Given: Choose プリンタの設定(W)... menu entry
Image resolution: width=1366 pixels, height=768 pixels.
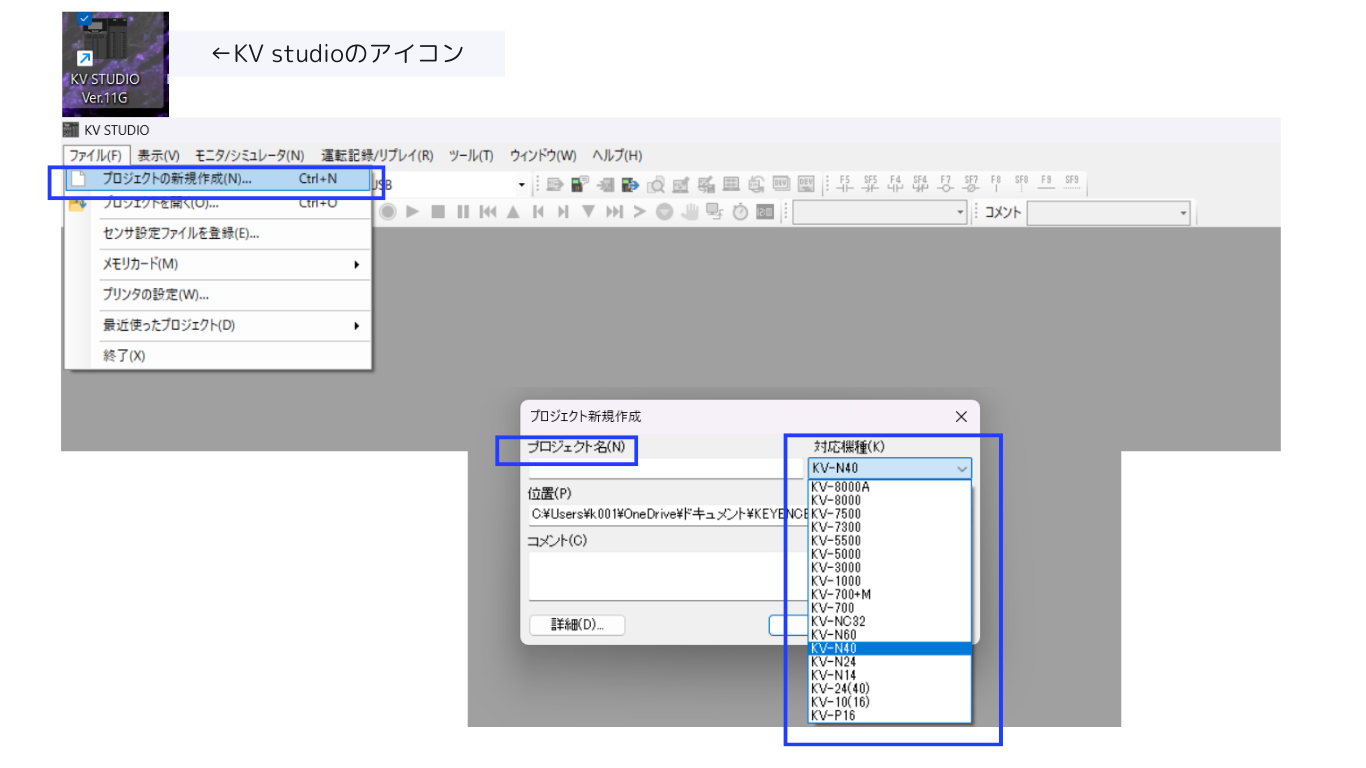Looking at the screenshot, I should coord(218,295).
